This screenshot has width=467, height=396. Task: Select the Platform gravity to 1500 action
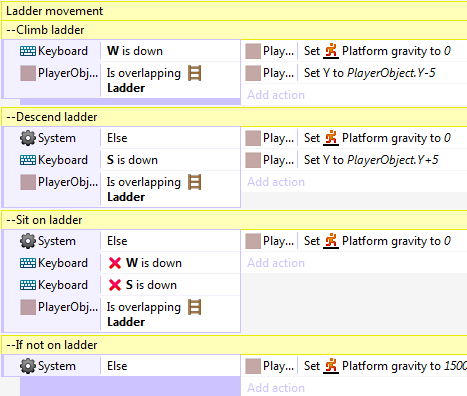tap(385, 366)
